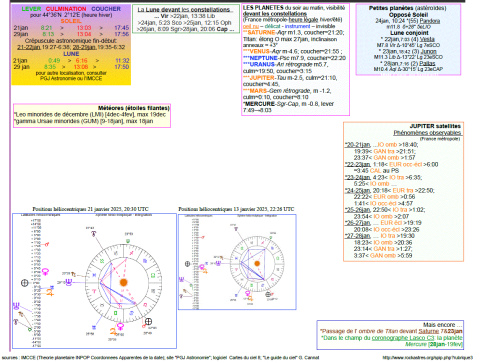The width and height of the screenshot is (480, 363).
Task: Click the orange Sun in left chart
Action: click(x=124, y=282)
